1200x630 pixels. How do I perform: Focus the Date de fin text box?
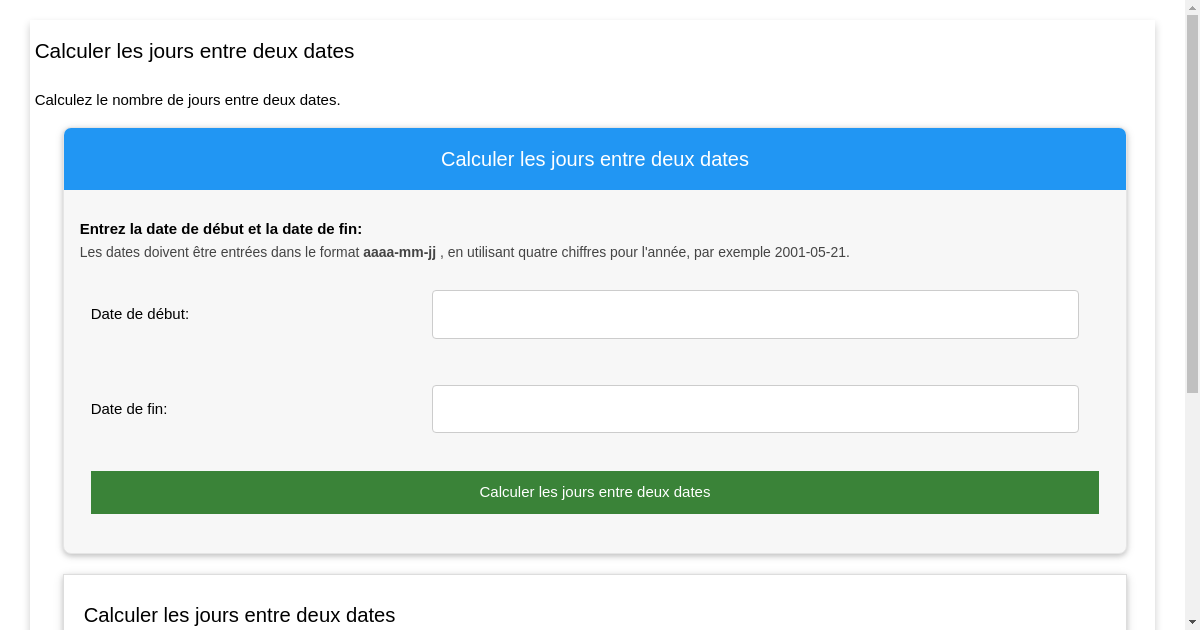click(x=755, y=409)
